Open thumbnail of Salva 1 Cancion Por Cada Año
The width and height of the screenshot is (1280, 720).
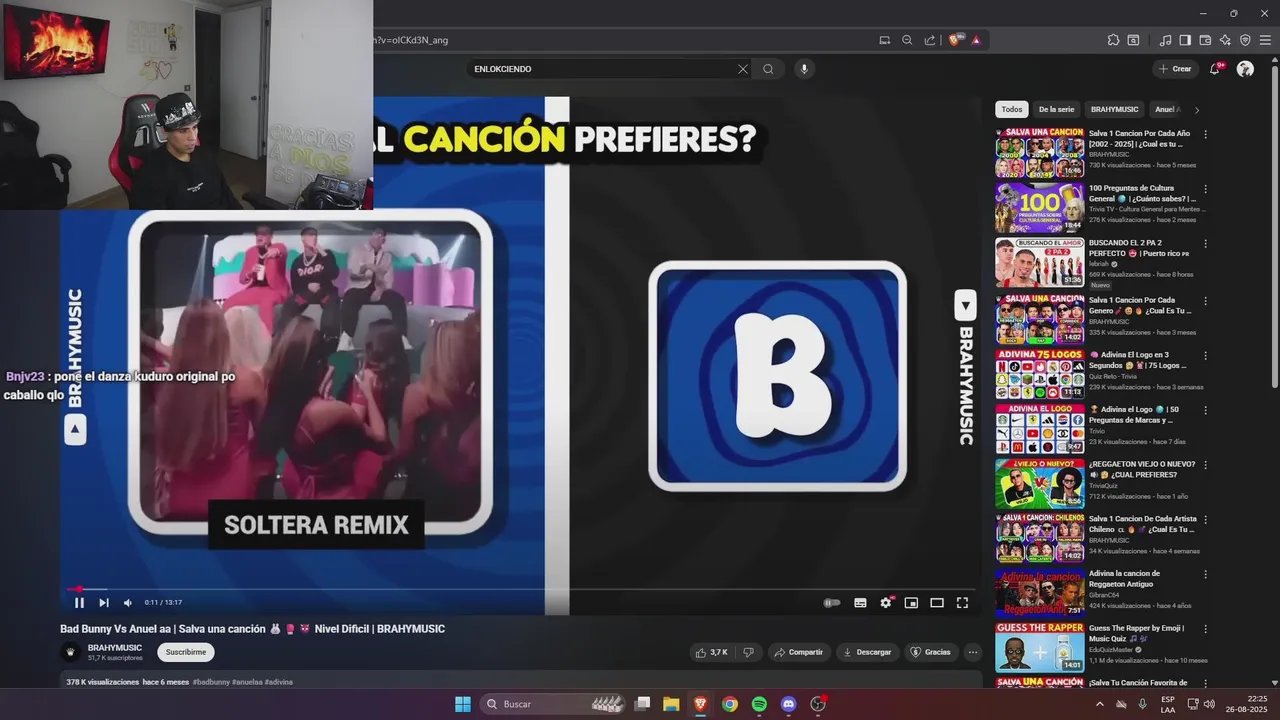(x=1040, y=152)
